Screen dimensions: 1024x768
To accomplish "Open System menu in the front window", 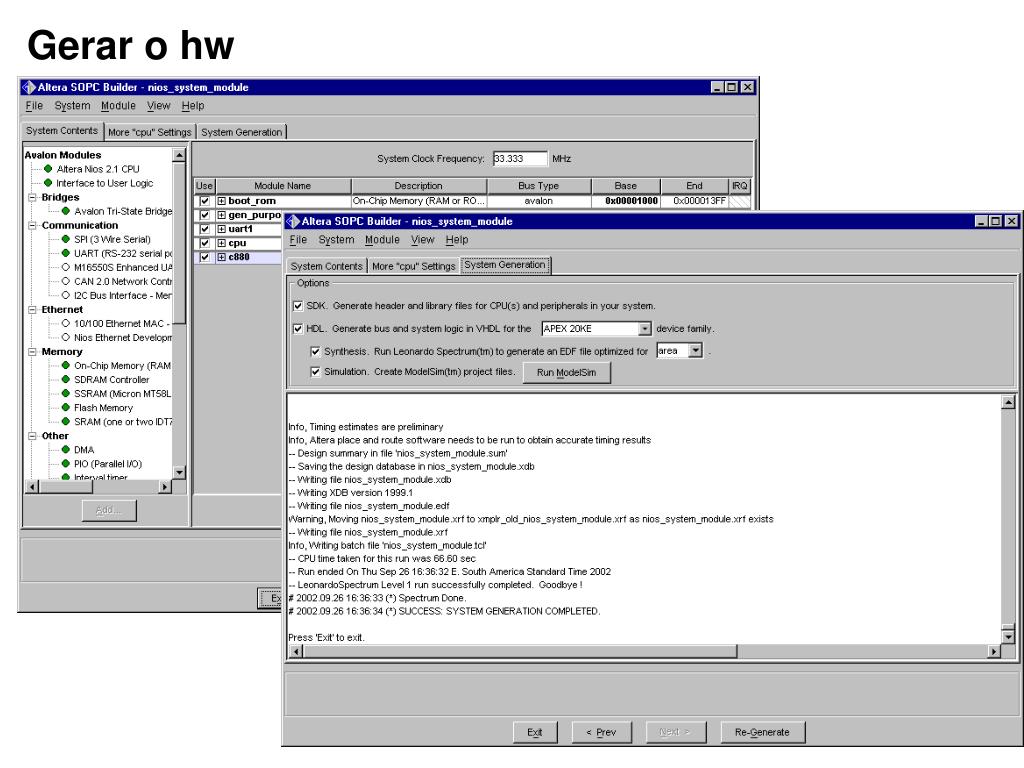I will point(336,240).
